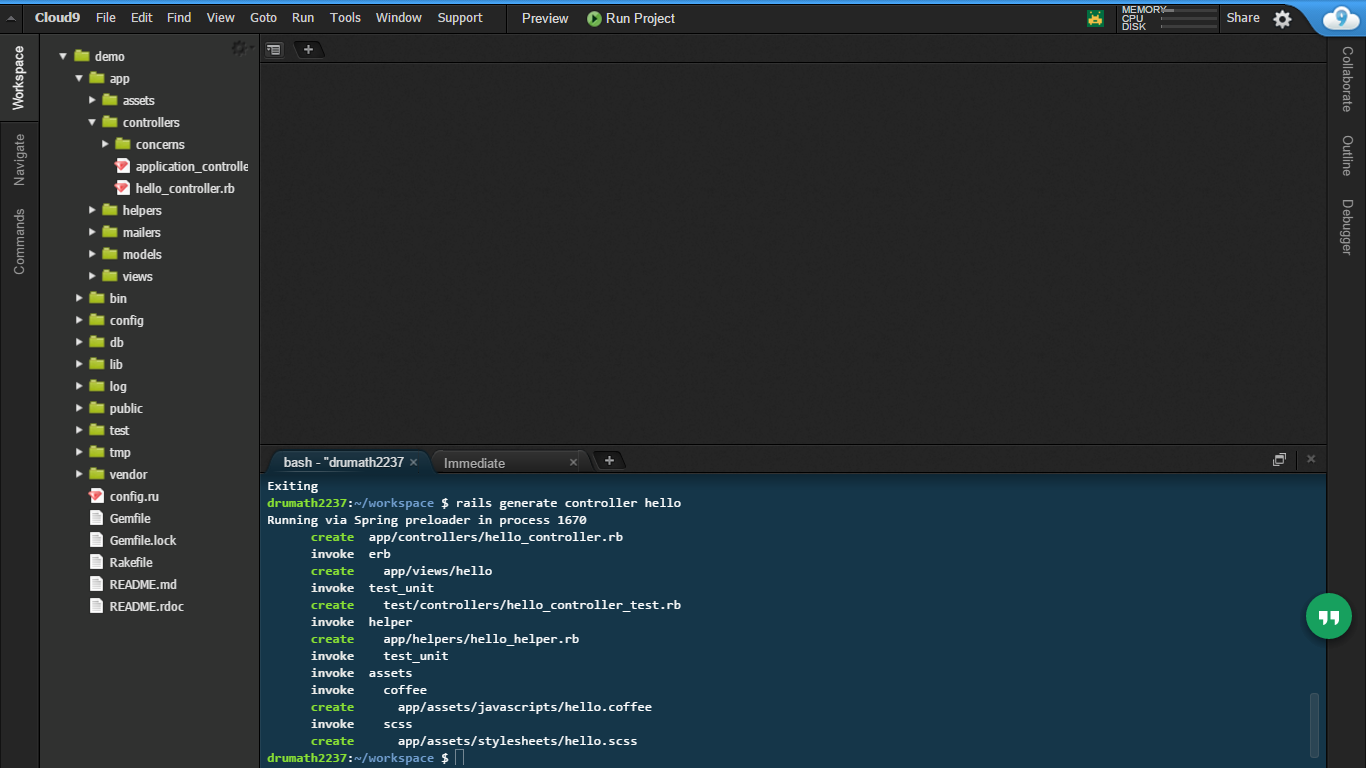
Task: Click the terminal vertical scrollbar
Action: click(1314, 724)
